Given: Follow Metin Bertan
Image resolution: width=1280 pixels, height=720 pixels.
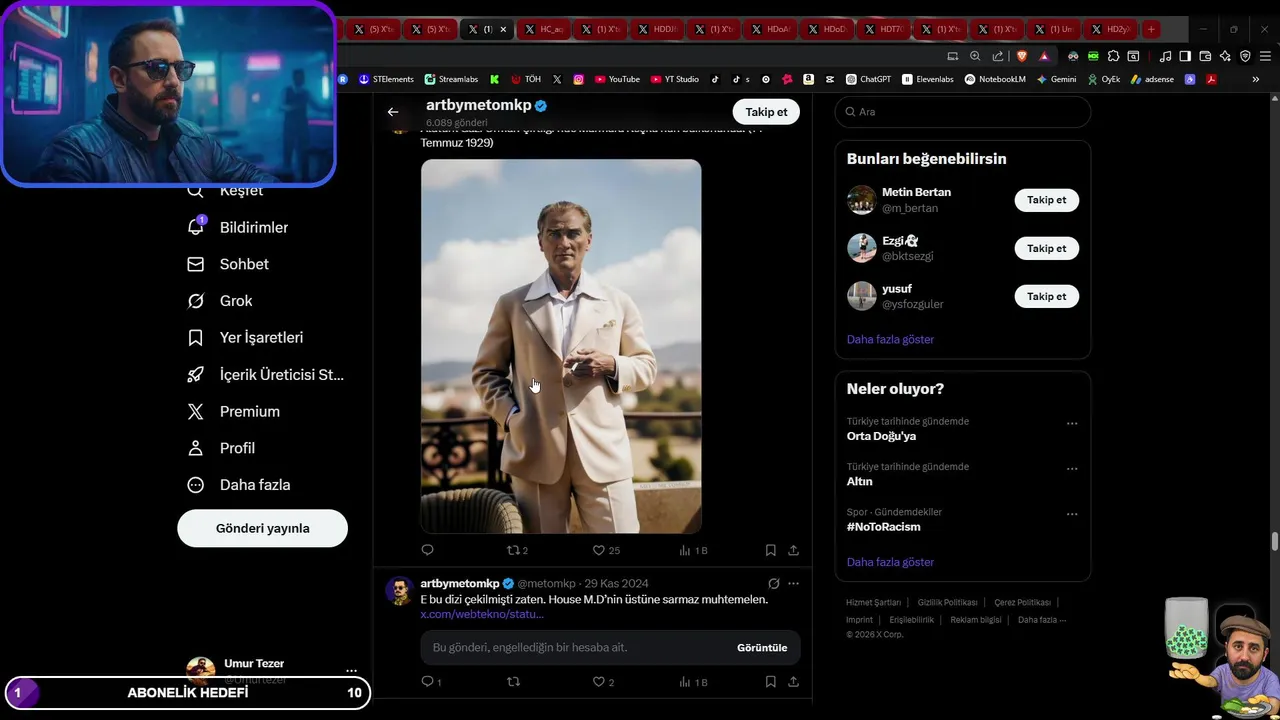Looking at the screenshot, I should tap(1046, 200).
